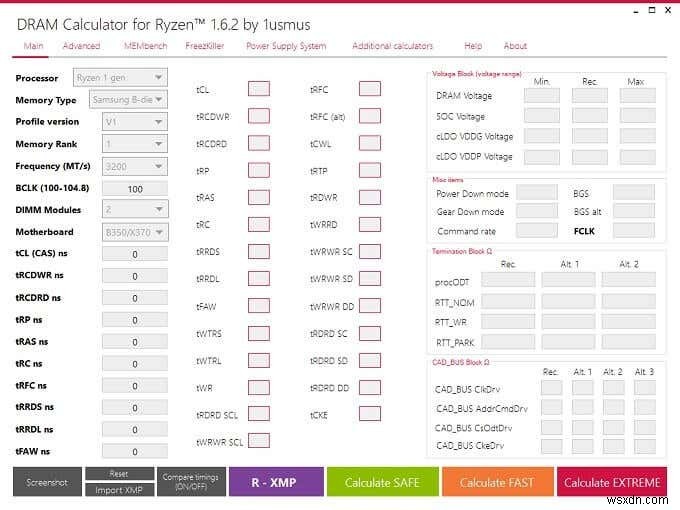Click the tFAW ns input field
This screenshot has width=680, height=510.
pyautogui.click(x=135, y=451)
